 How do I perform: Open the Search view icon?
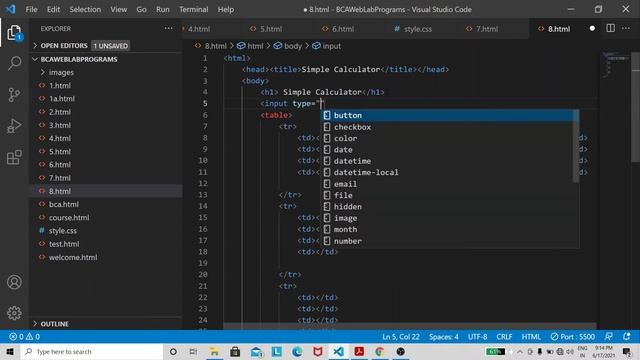pos(14,63)
